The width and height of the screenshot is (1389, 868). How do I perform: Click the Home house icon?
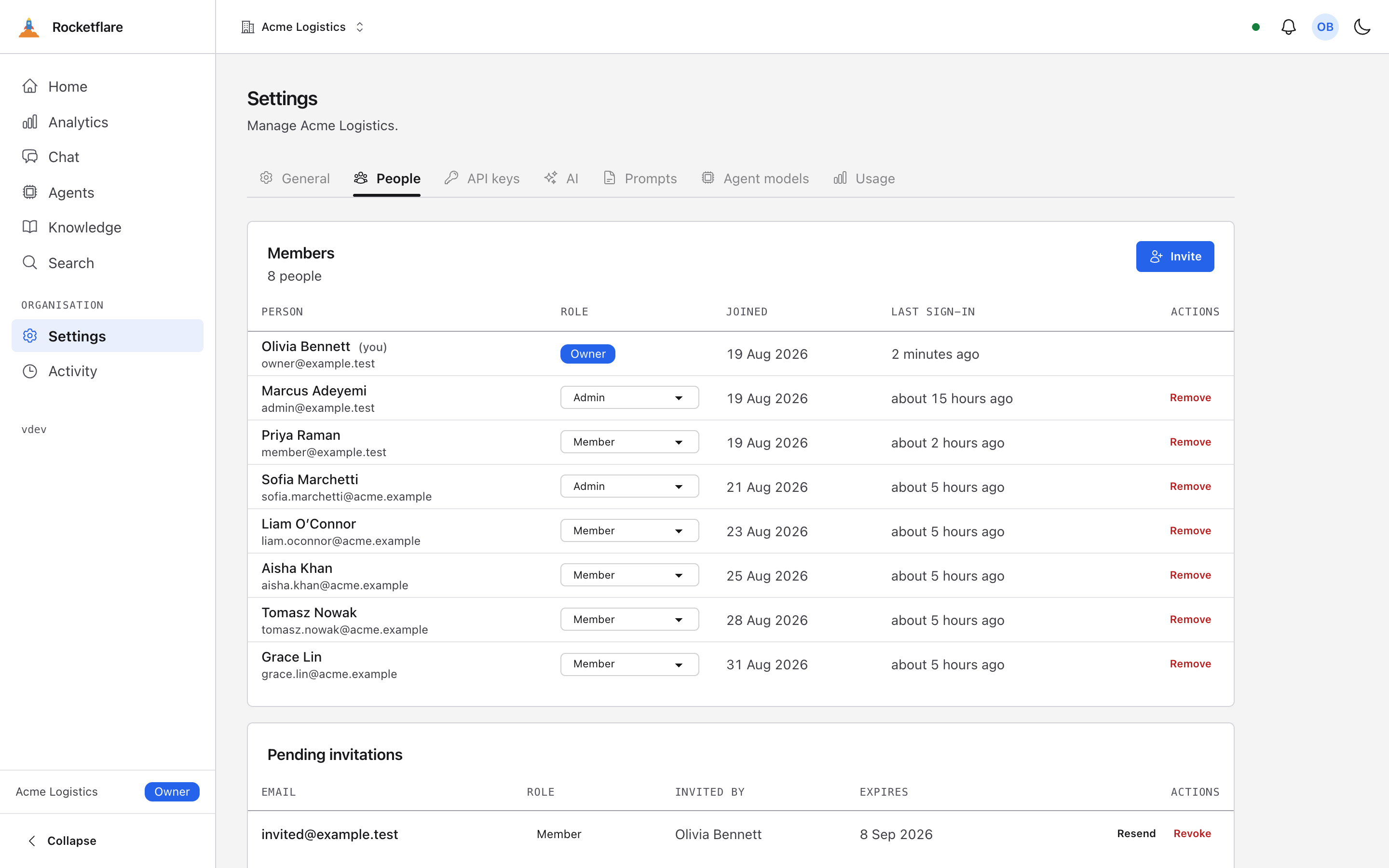pos(30,86)
